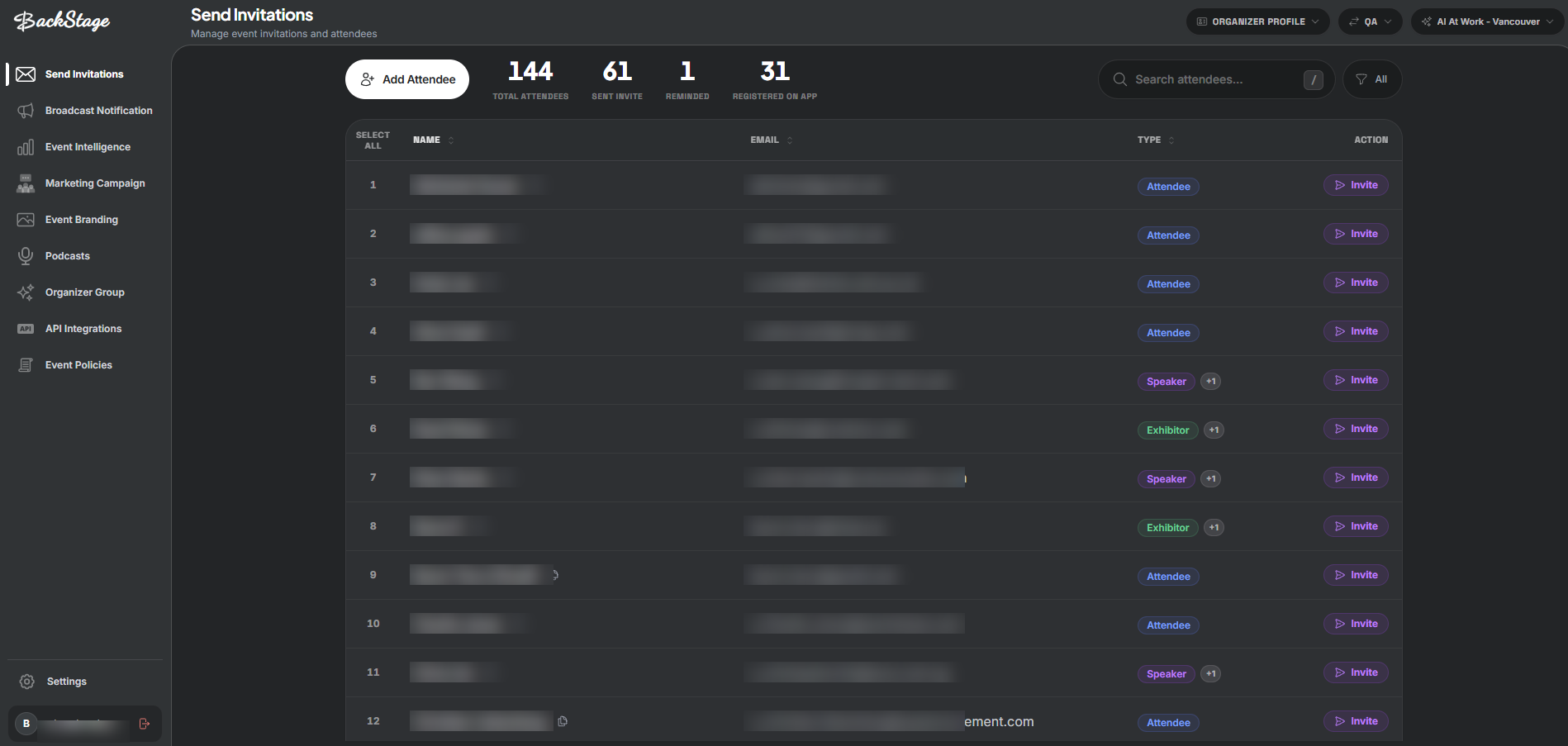Invite the attendee in row 12
The height and width of the screenshot is (746, 1568).
point(1356,721)
